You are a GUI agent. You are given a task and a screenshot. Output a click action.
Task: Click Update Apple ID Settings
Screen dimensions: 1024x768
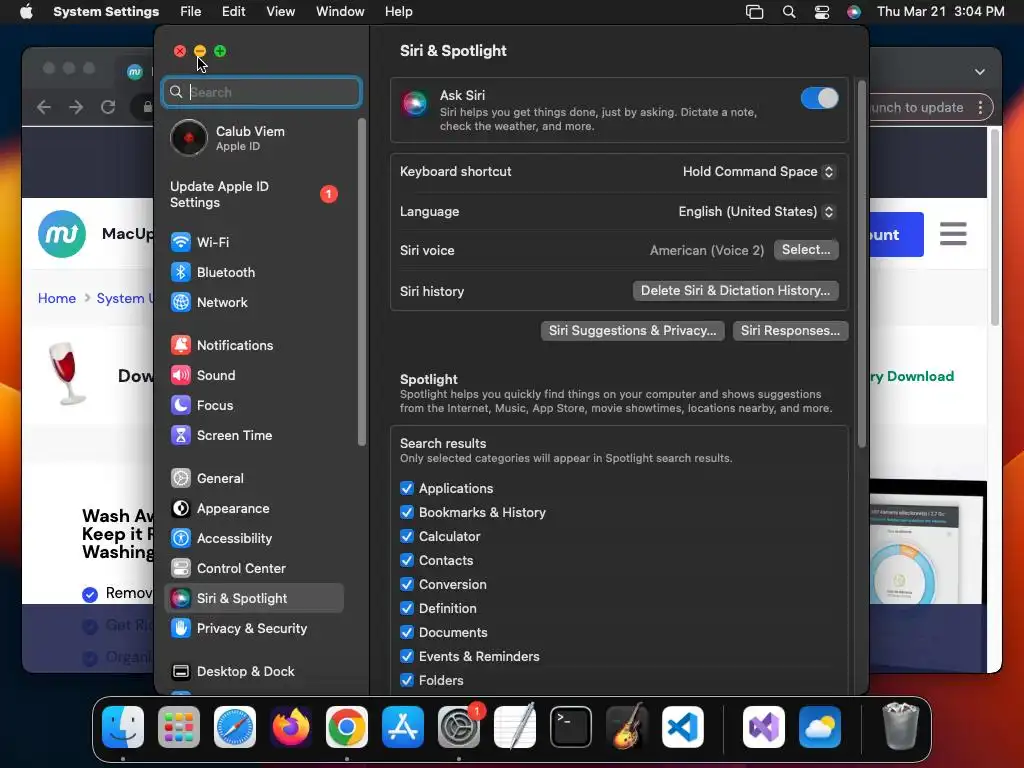coord(253,195)
